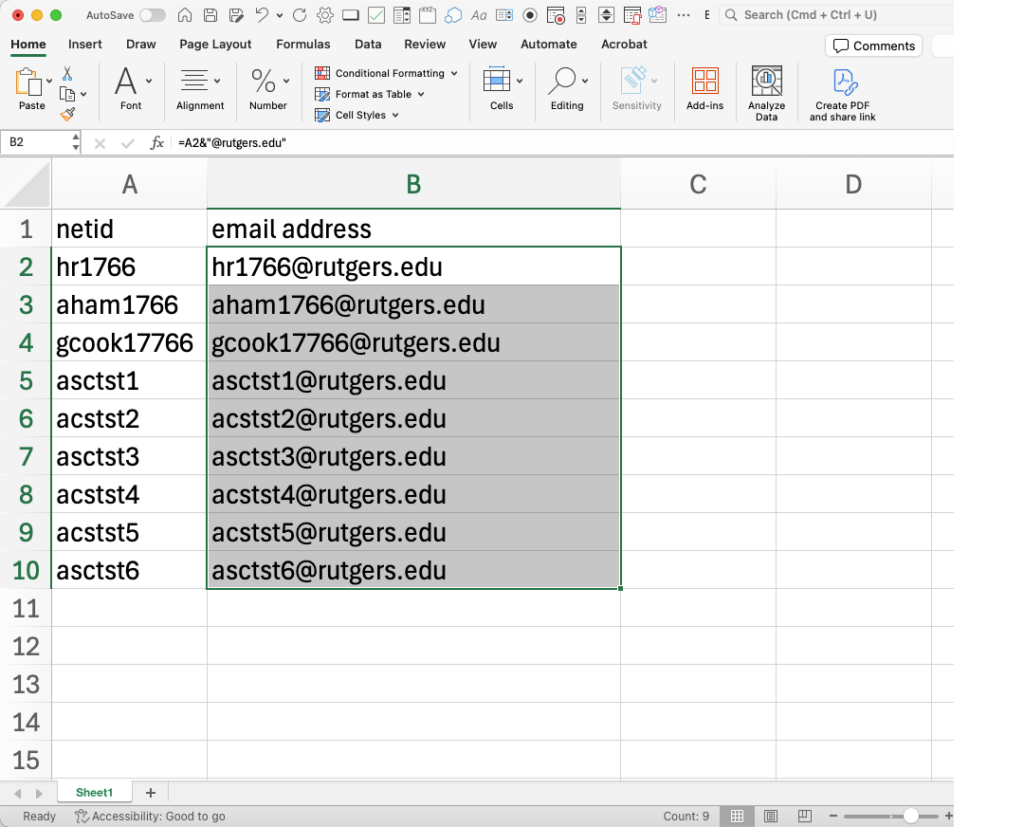The height and width of the screenshot is (827, 1024).
Task: Click the Redo circular arrow icon
Action: tap(299, 15)
